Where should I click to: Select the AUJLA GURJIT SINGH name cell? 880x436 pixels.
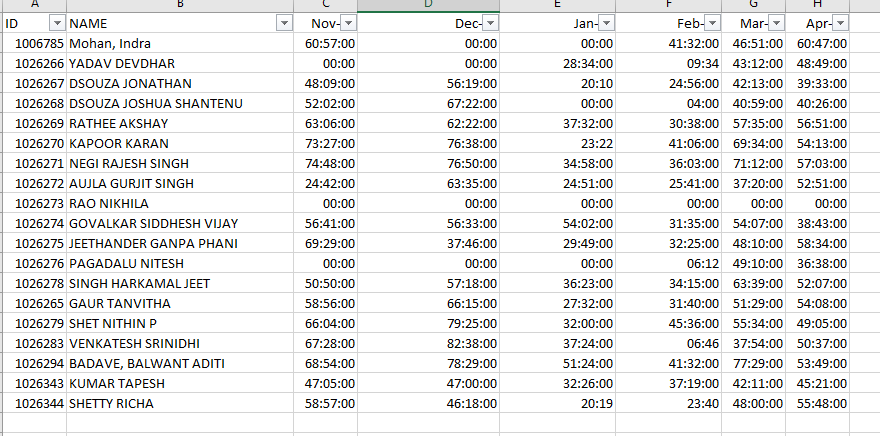click(180, 183)
